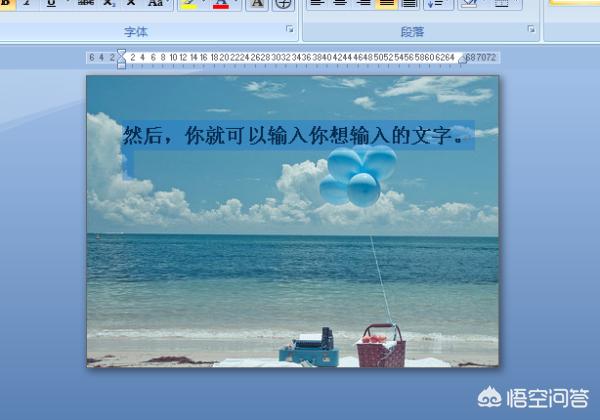
Task: Expand the red font color dropdown arrow
Action: (235, 3)
